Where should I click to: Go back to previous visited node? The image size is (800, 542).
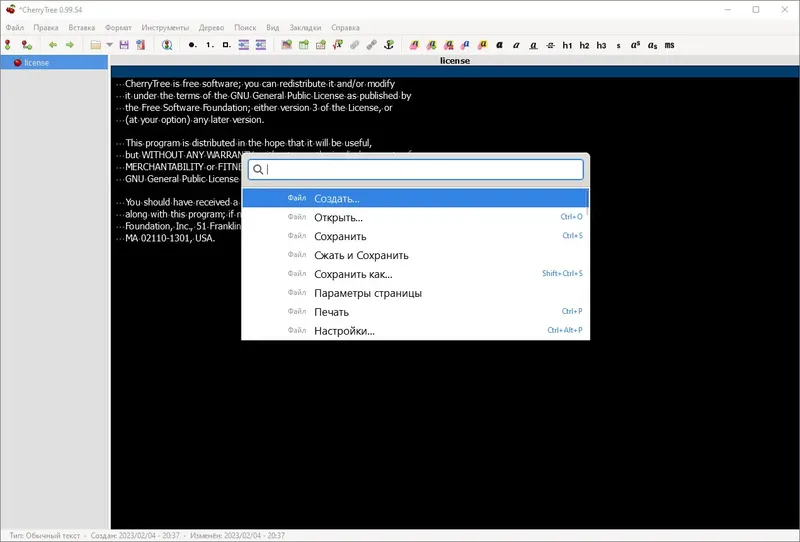(x=53, y=45)
